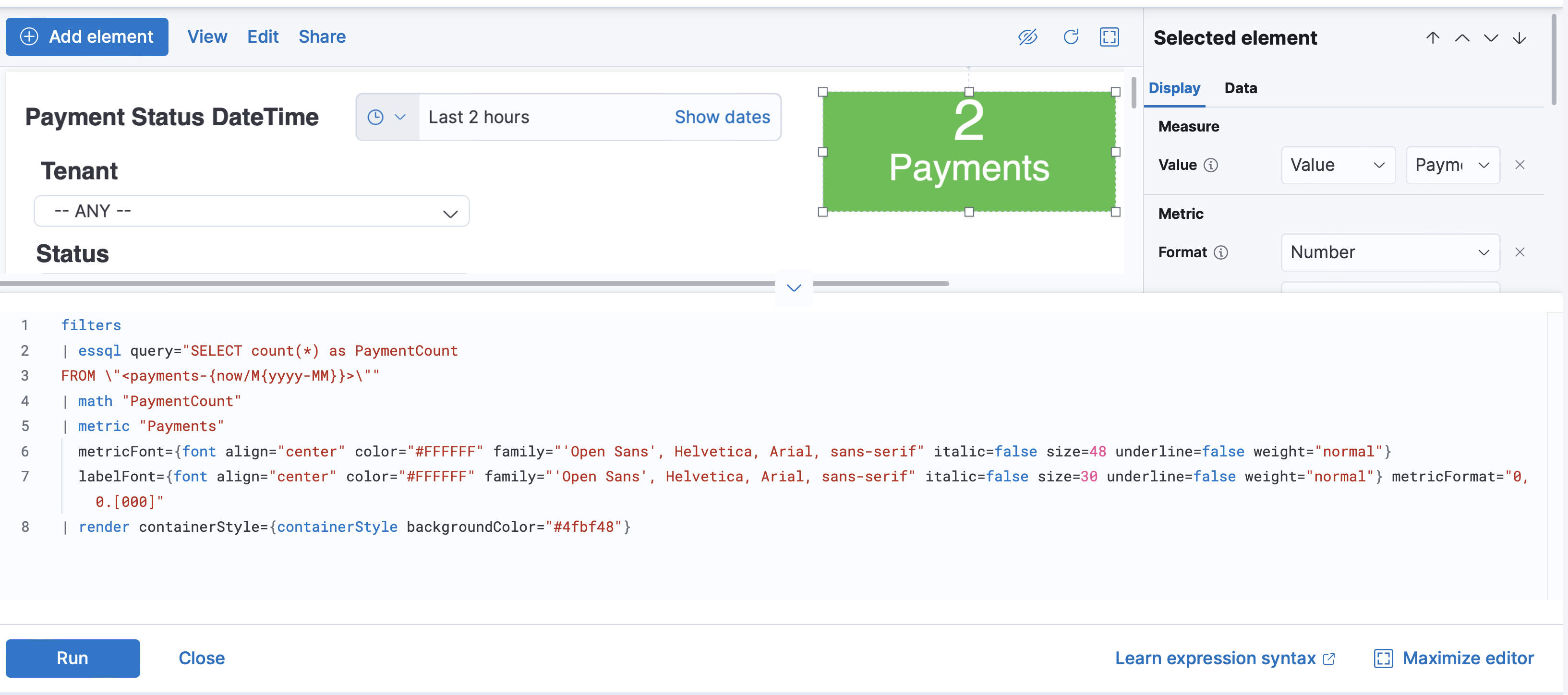
Task: Open the Edit menu
Action: pos(262,37)
